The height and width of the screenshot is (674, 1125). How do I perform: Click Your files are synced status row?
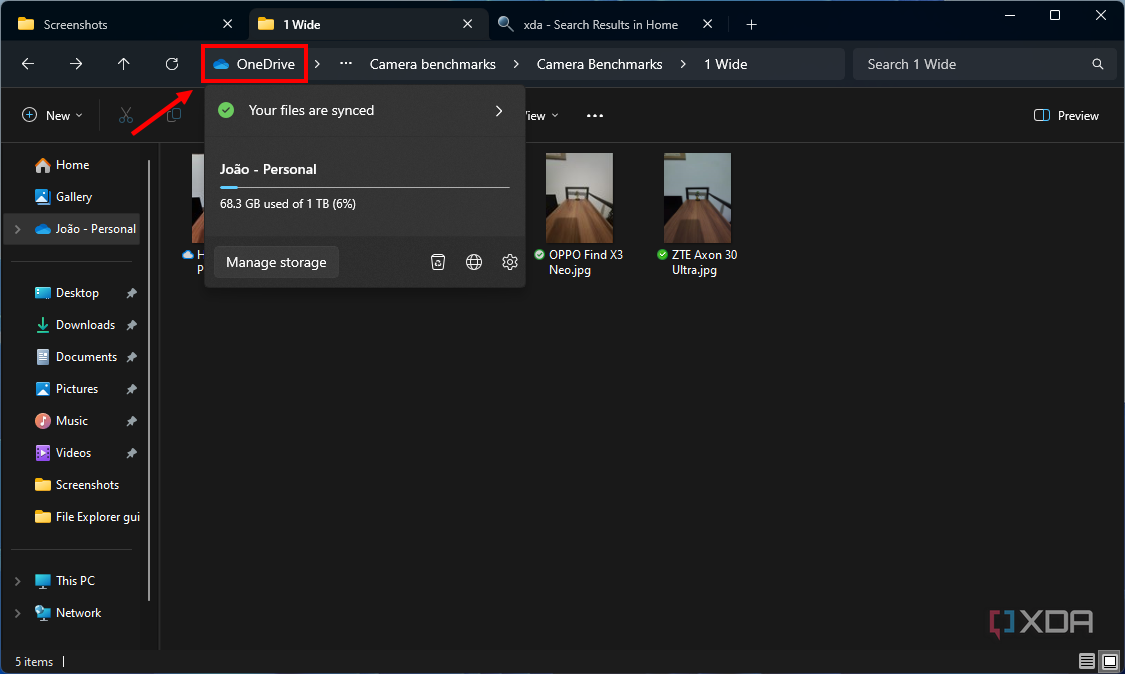360,111
